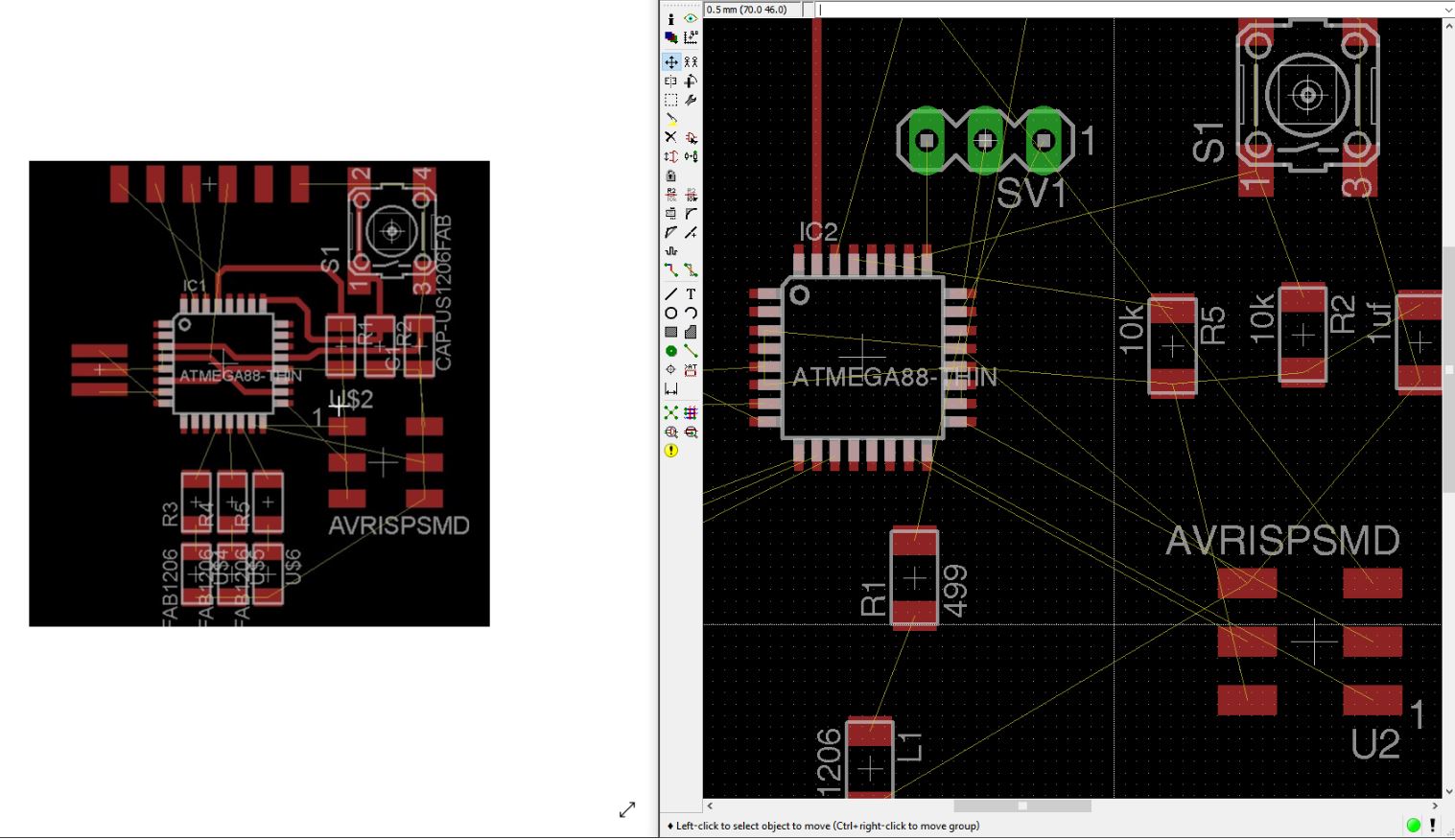The height and width of the screenshot is (840, 1455).
Task: Select the Text tool
Action: coord(691,294)
